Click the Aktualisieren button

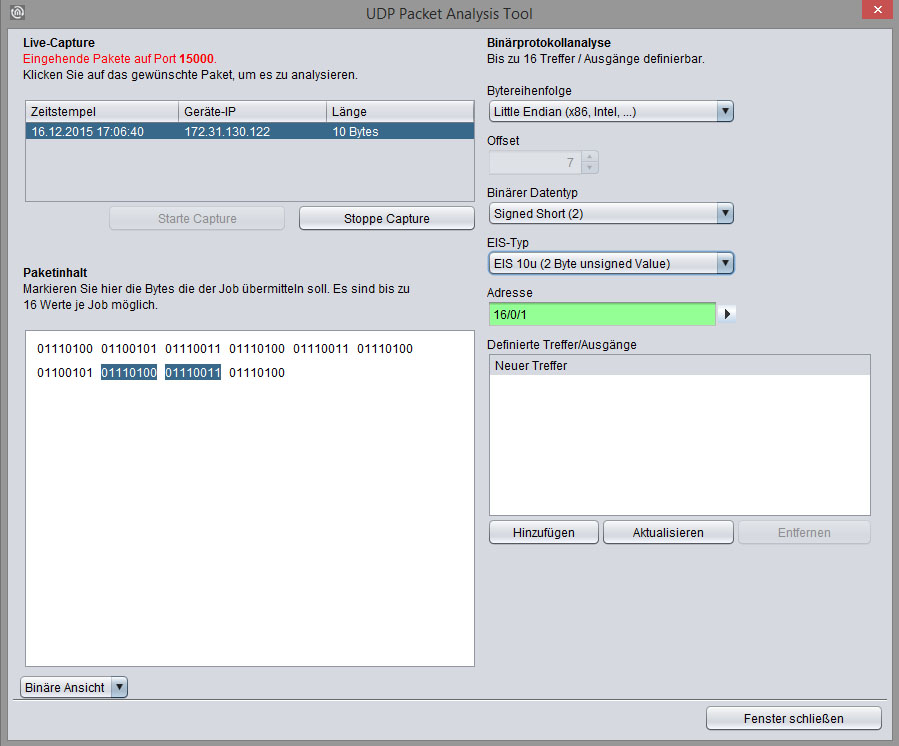668,532
